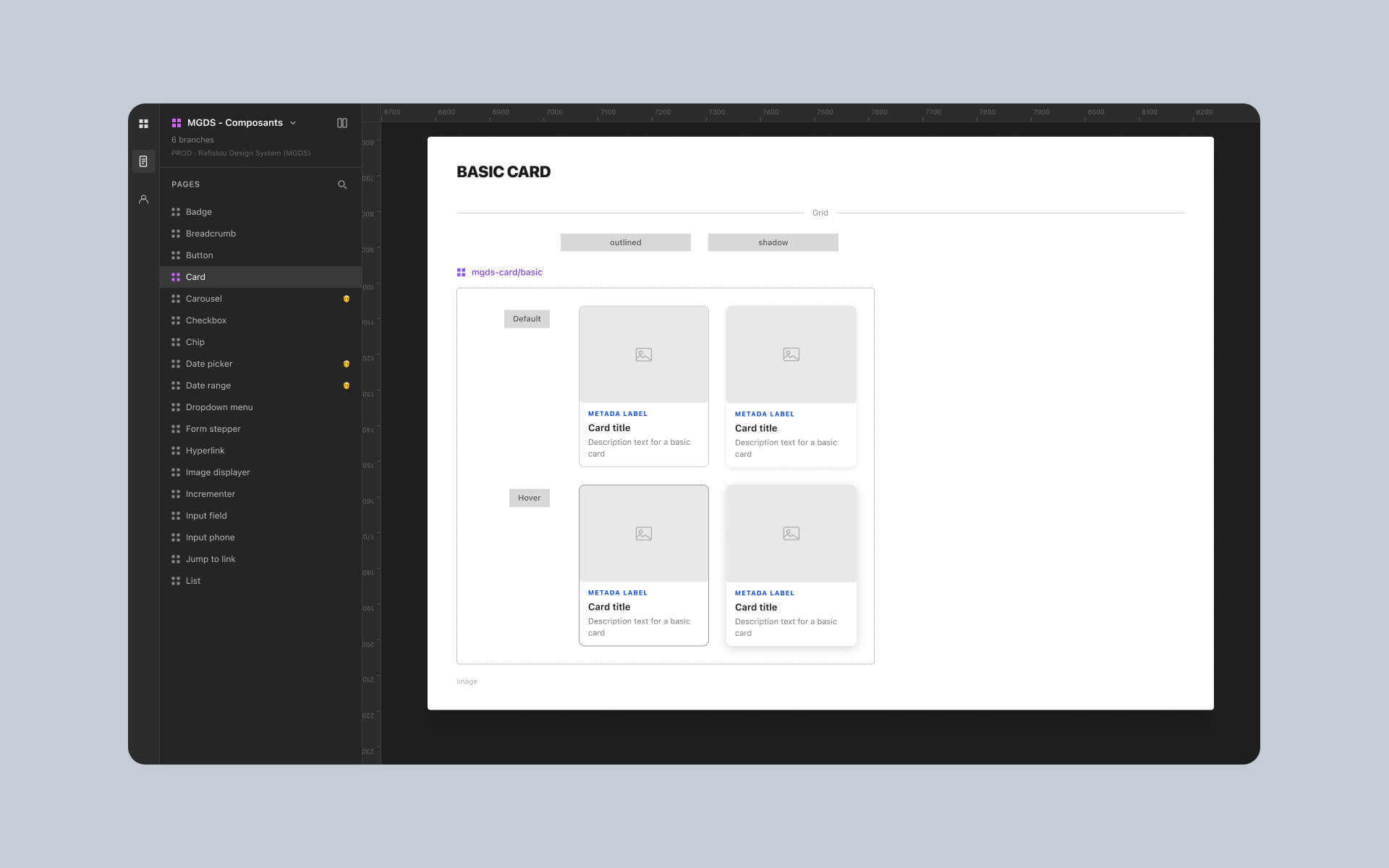The height and width of the screenshot is (868, 1389).
Task: Open the Hyperlink page
Action: 260,451
